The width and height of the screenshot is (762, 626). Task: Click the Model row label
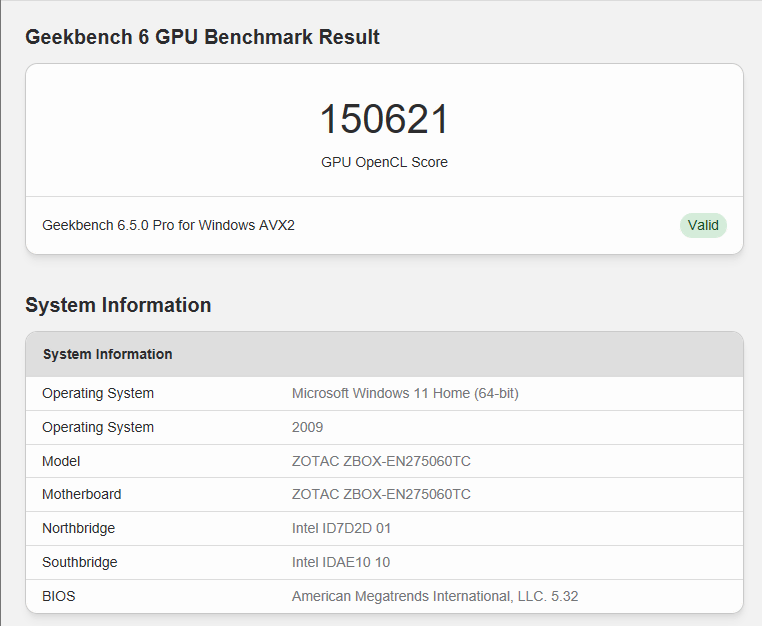[61, 461]
